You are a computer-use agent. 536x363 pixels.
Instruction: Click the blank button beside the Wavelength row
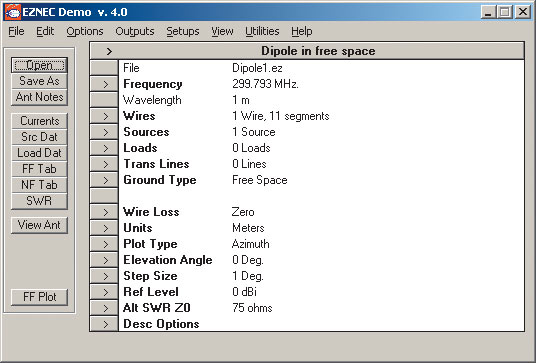pyautogui.click(x=104, y=100)
